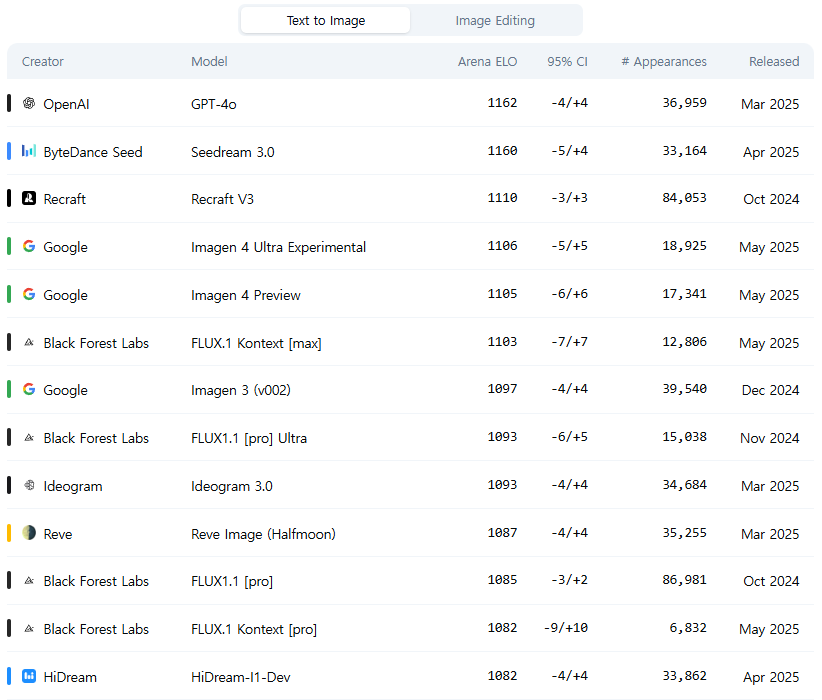Select the Imagen 3 (v002) model name
The image size is (822, 700).
(x=241, y=391)
